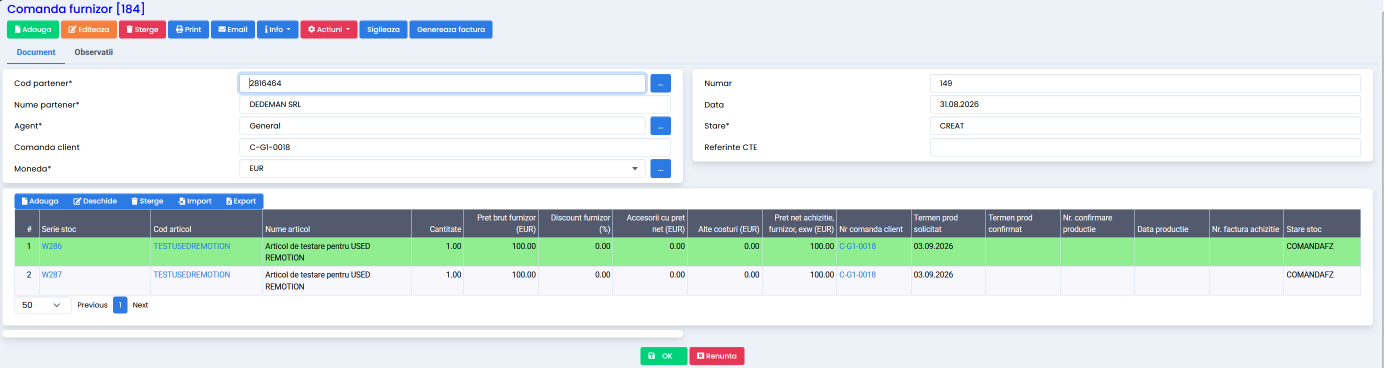Click the Comanda client field
This screenshot has height=368, width=1384.
tap(455, 147)
